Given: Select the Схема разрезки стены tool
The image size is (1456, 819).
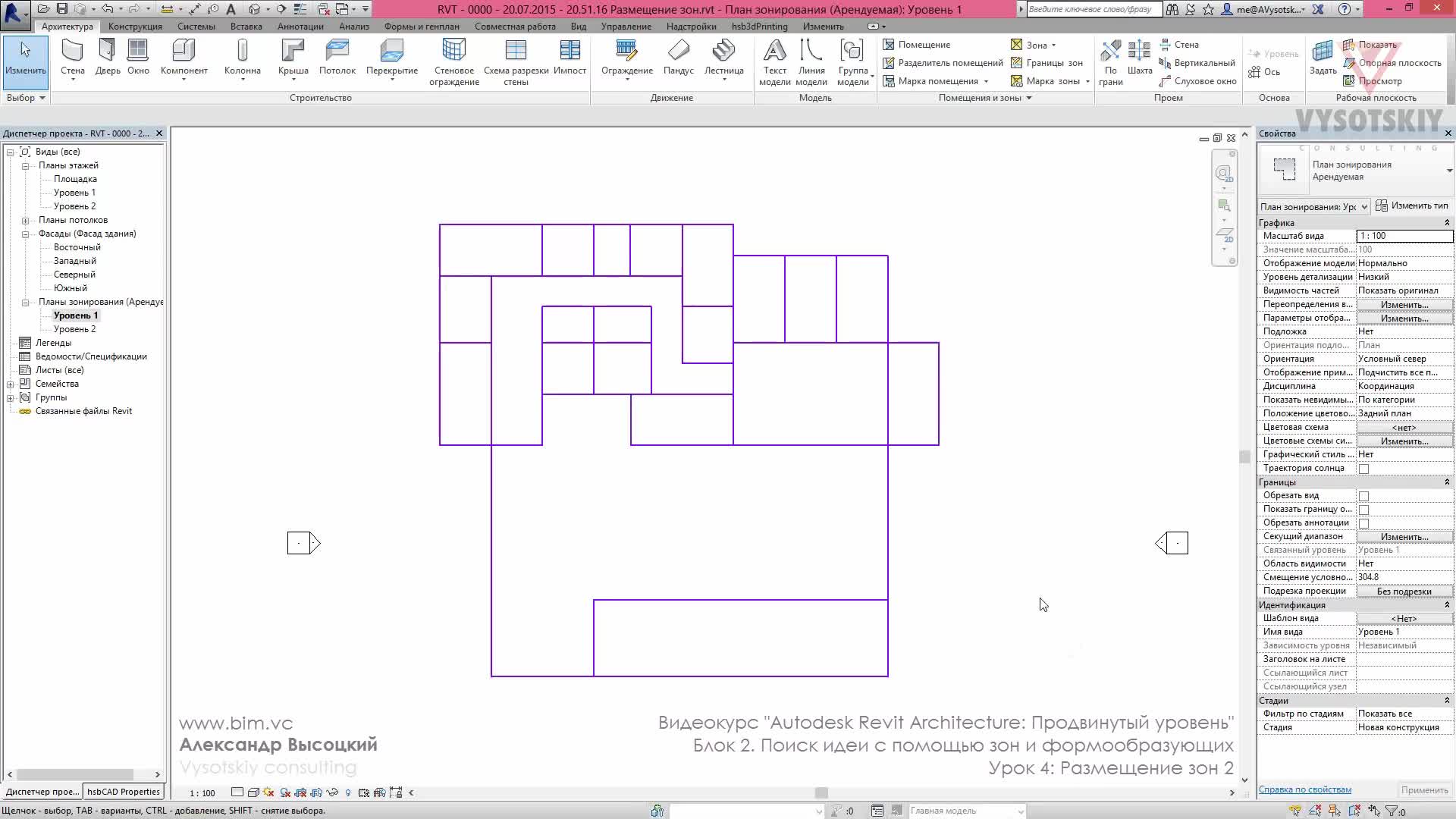Looking at the screenshot, I should (516, 62).
